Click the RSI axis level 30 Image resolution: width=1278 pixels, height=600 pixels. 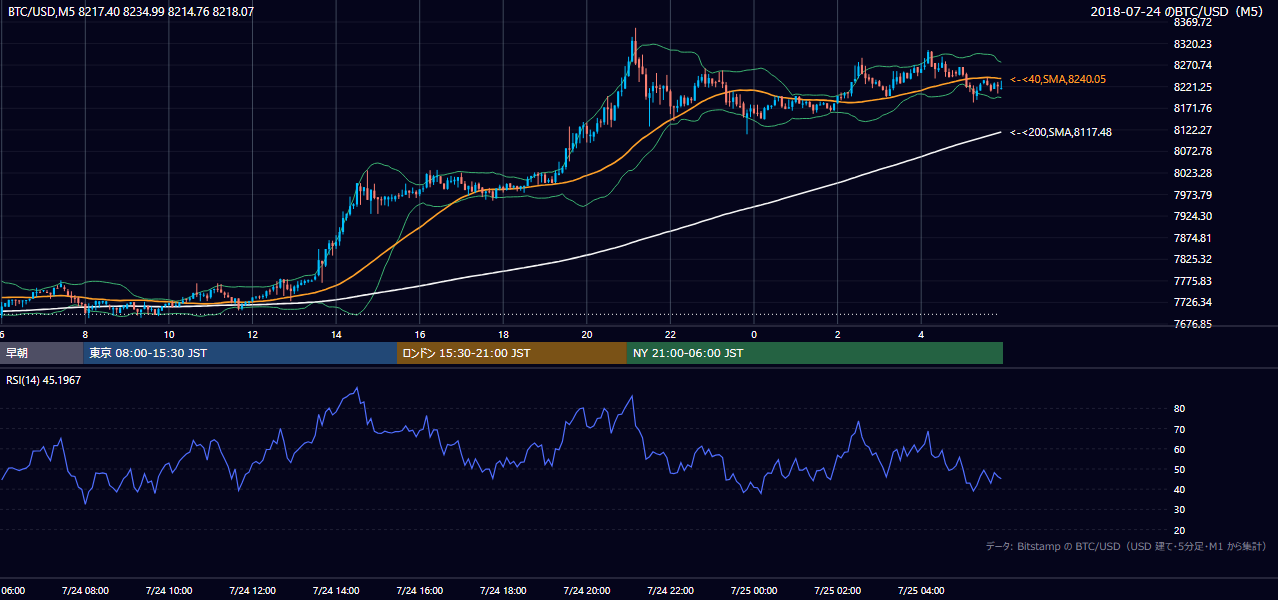tap(1179, 510)
